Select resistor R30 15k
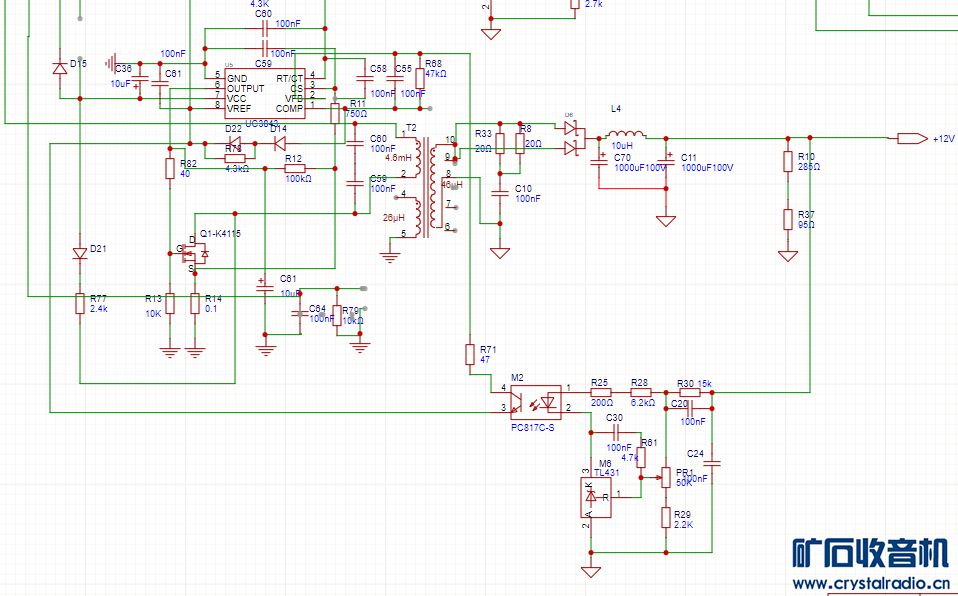This screenshot has height=596, width=958. coord(690,392)
